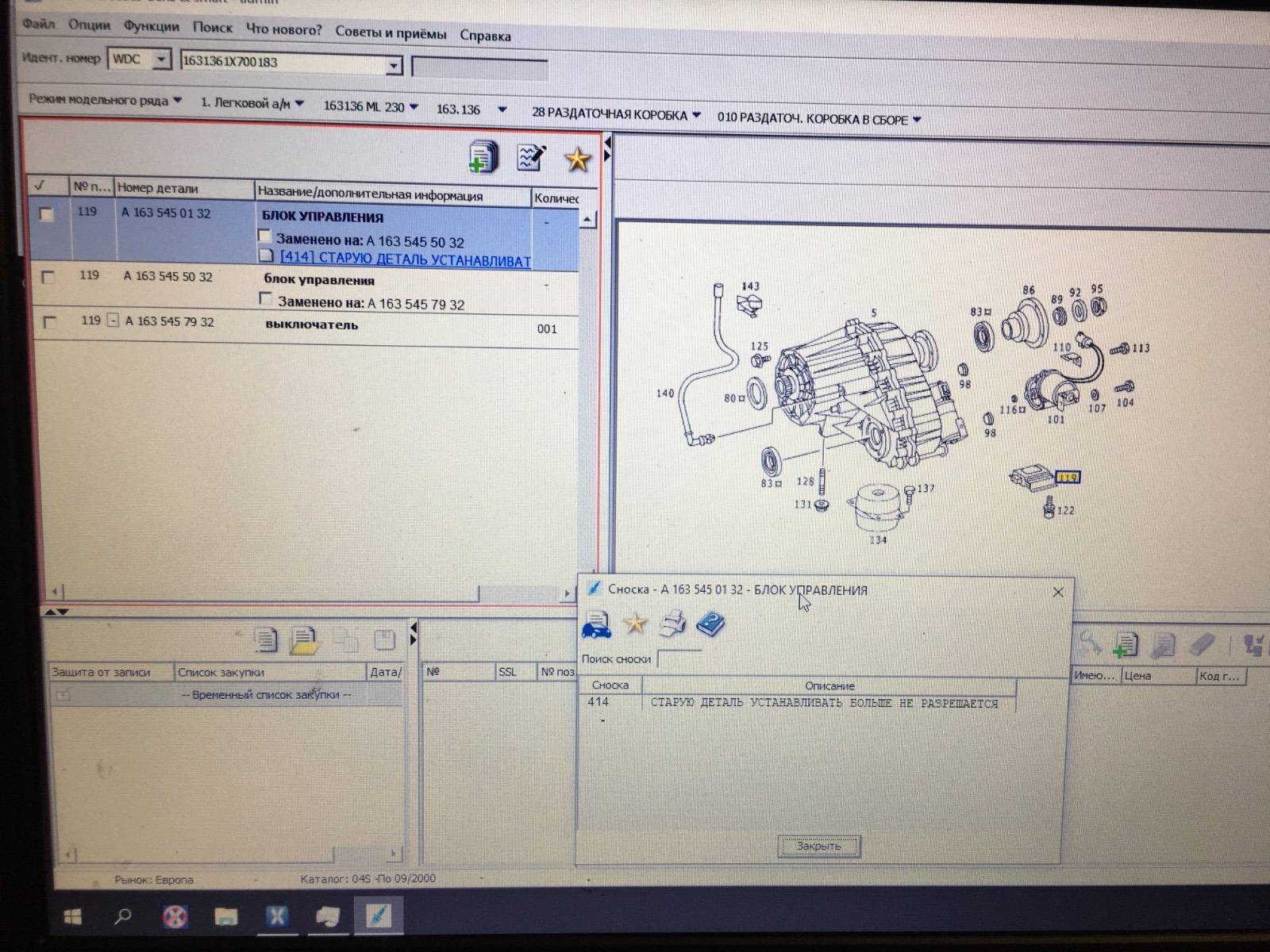Open the Файл menu
This screenshot has width=1270, height=952.
(38, 24)
